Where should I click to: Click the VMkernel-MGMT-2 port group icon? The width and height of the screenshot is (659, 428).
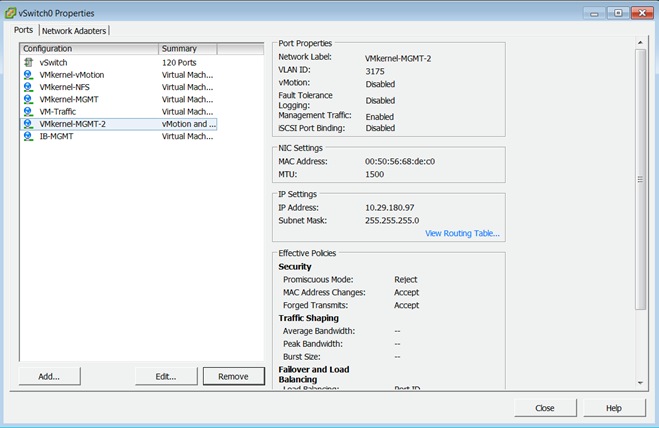pos(28,124)
